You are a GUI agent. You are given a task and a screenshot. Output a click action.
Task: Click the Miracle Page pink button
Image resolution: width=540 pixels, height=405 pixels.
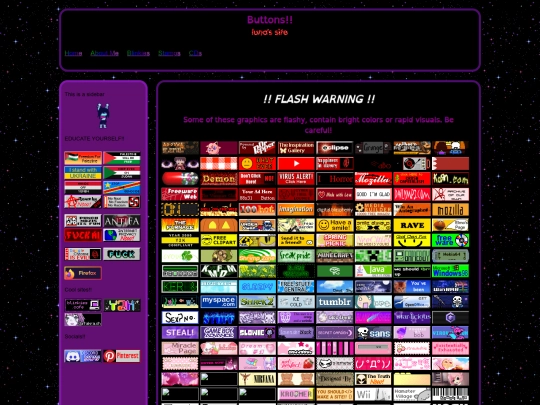180,348
